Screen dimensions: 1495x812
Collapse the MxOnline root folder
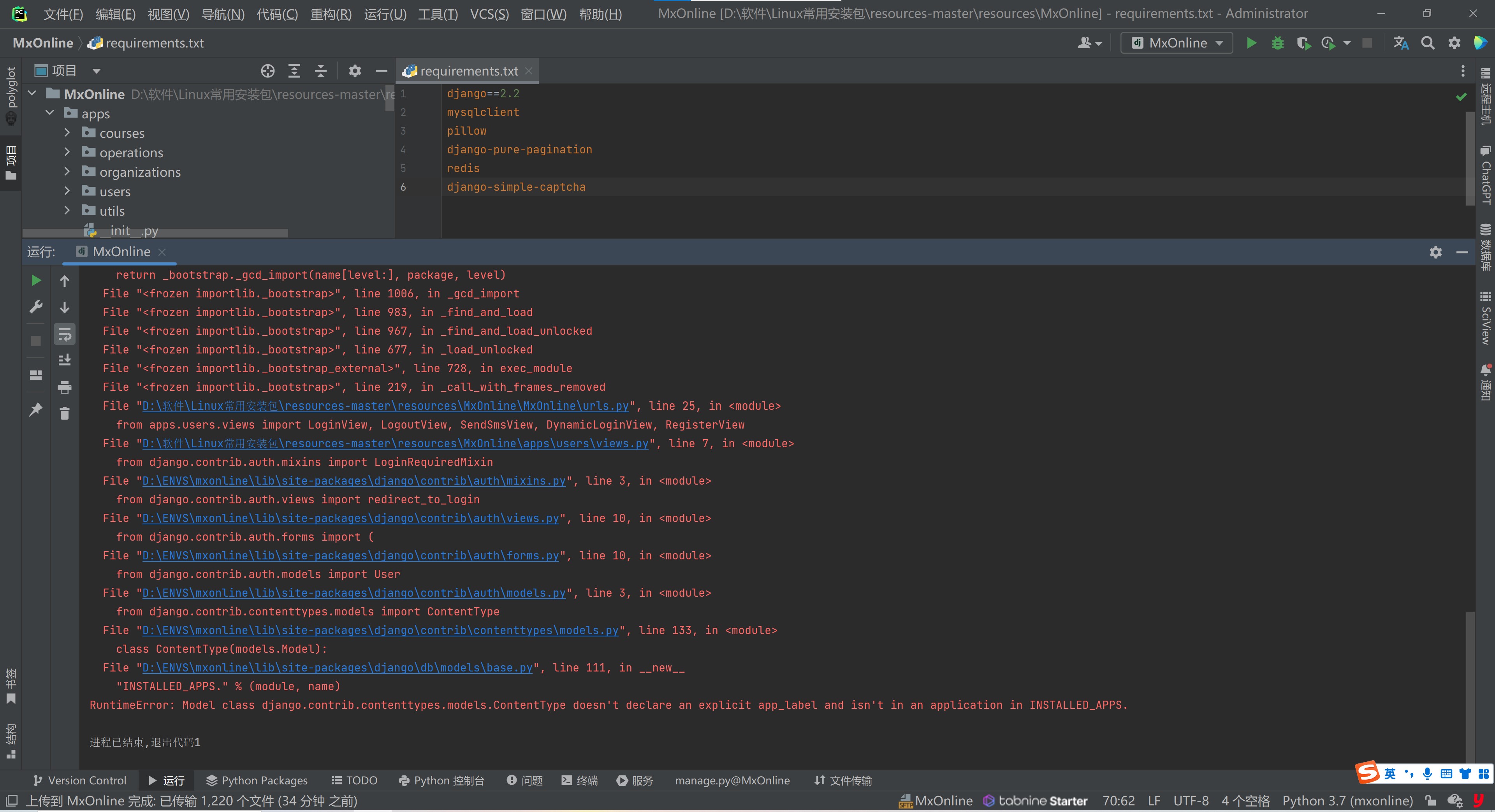coord(32,93)
